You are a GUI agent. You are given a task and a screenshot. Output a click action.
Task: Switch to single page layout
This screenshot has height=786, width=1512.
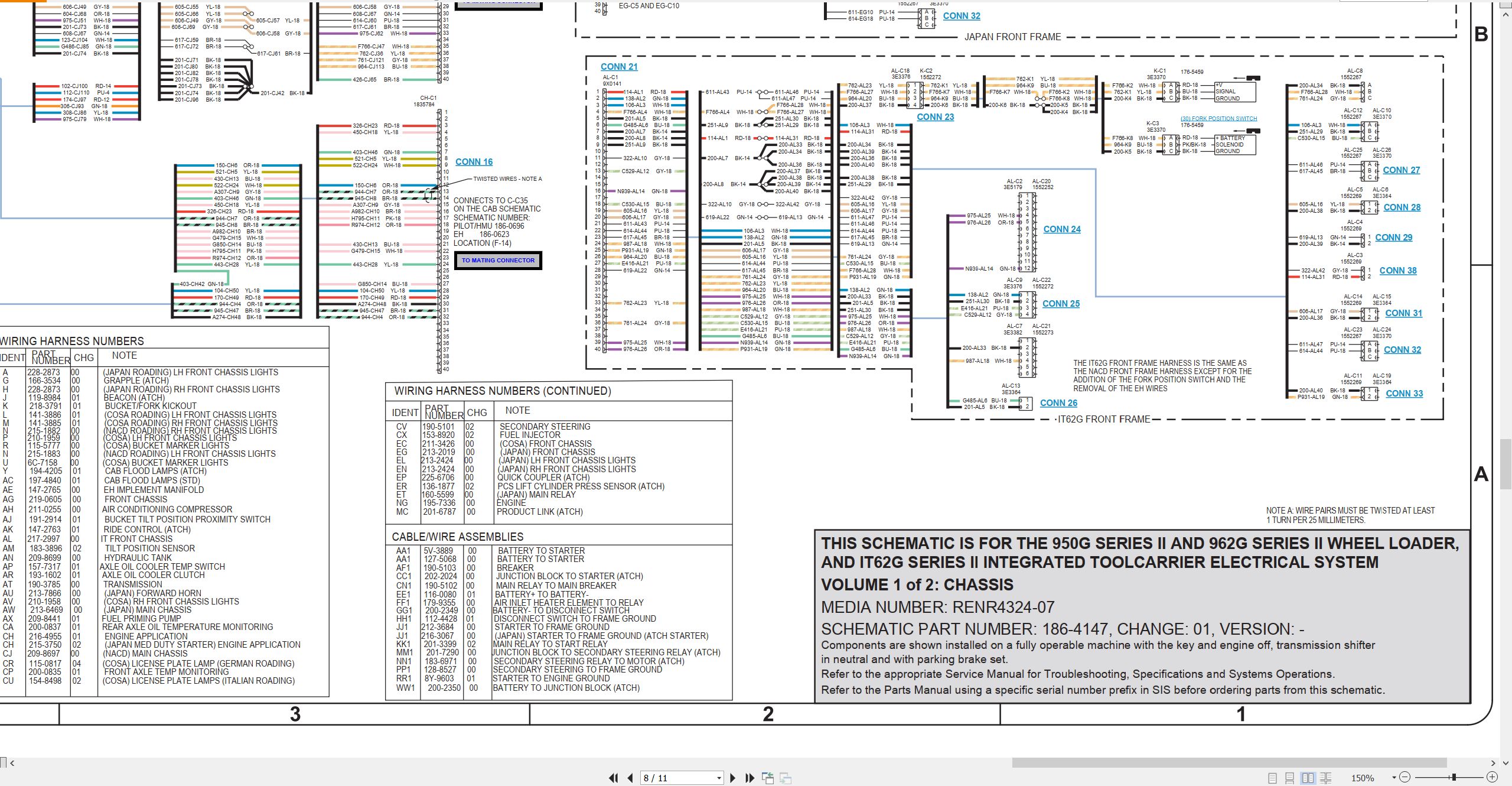1273,778
